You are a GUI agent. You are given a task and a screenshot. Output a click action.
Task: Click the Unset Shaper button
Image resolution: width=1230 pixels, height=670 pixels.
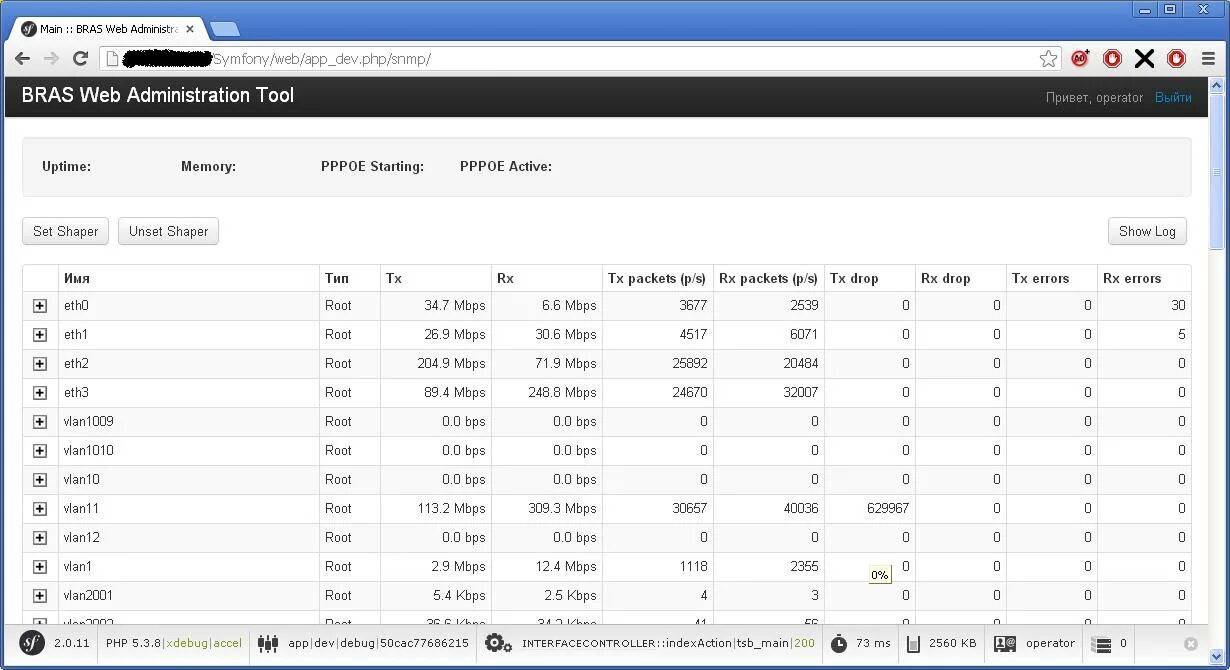[x=168, y=231]
